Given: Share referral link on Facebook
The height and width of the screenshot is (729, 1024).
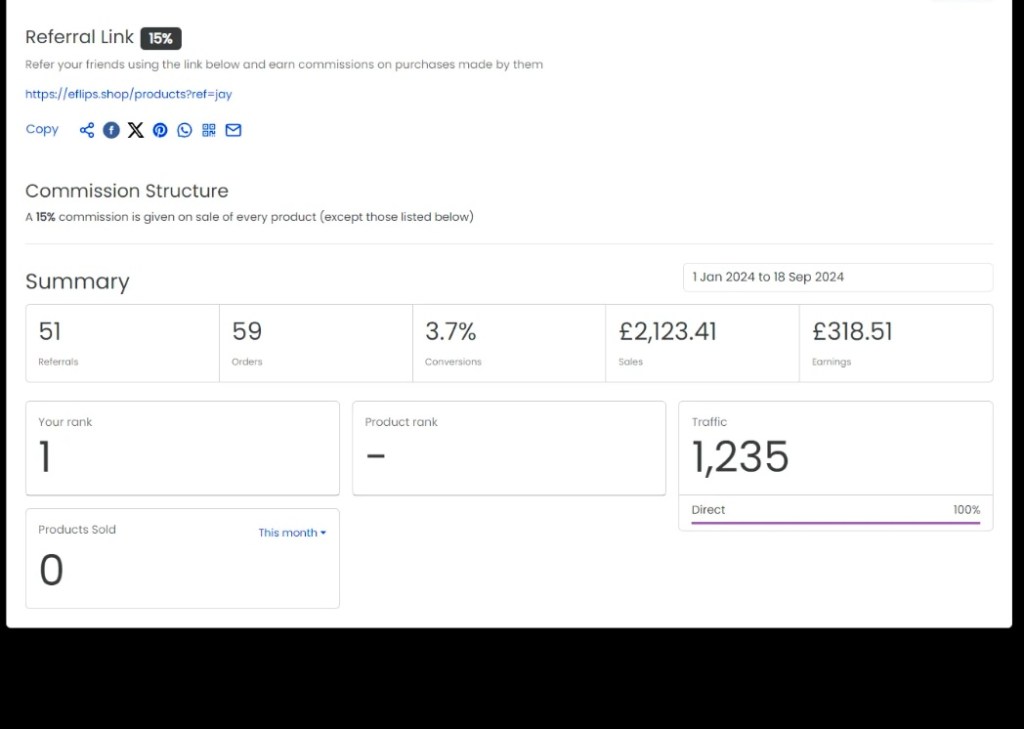Looking at the screenshot, I should (x=111, y=130).
